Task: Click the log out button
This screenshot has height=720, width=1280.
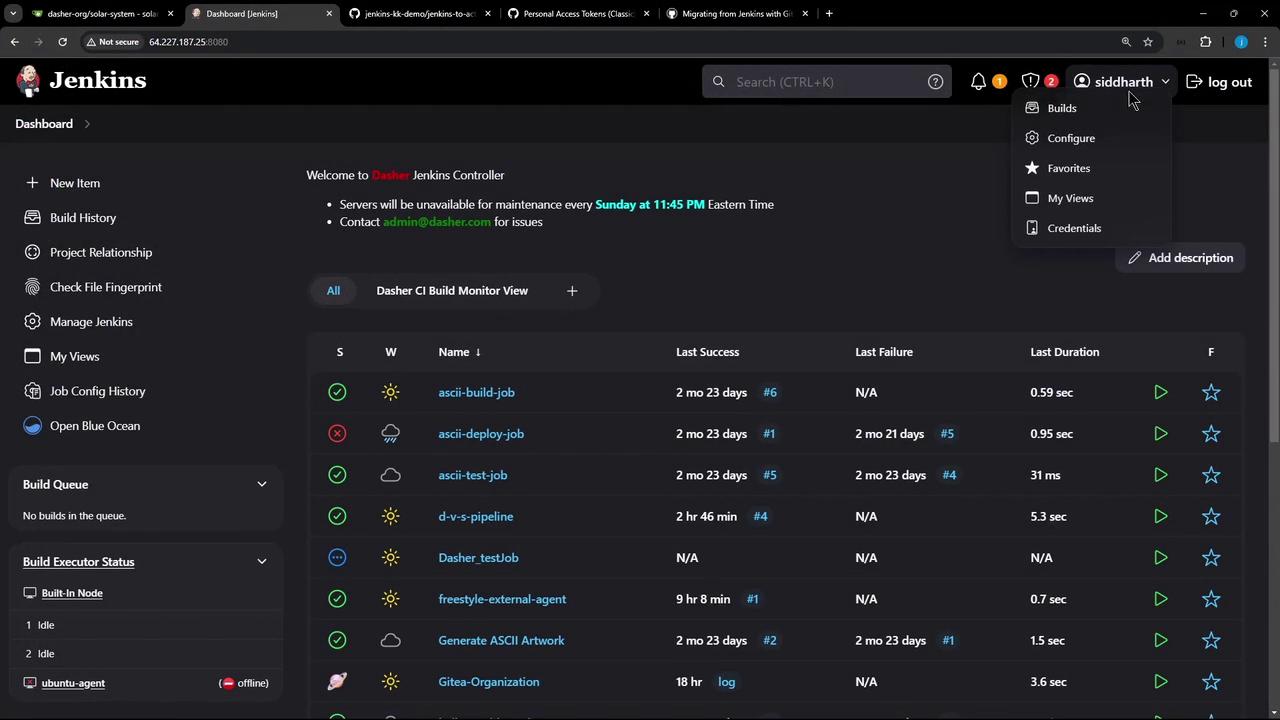Action: click(x=1218, y=82)
